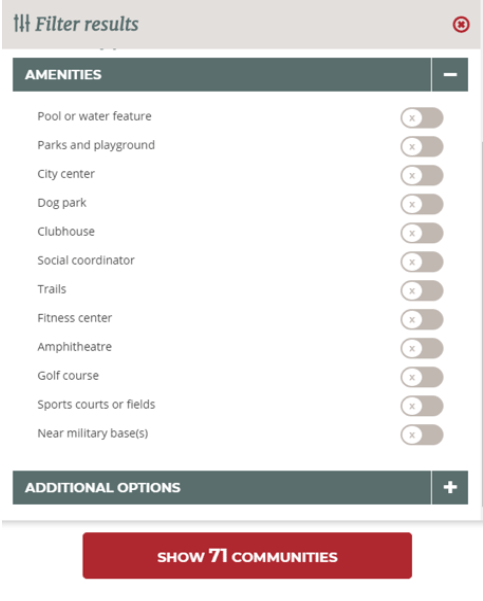The width and height of the screenshot is (483, 601).
Task: Click Show 71 Communities button
Action: [x=247, y=555]
